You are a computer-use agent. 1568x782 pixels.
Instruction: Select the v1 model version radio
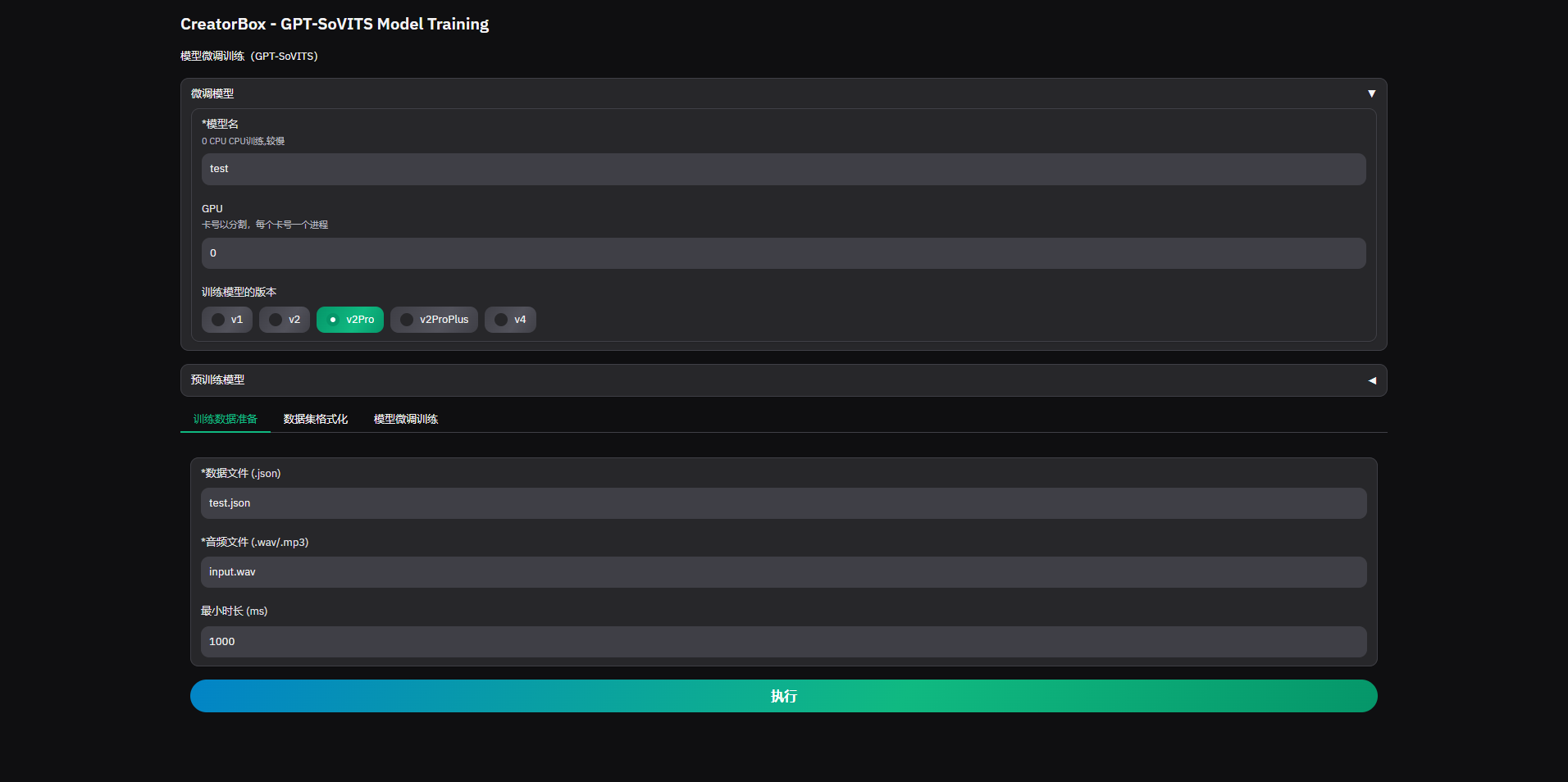(x=227, y=320)
